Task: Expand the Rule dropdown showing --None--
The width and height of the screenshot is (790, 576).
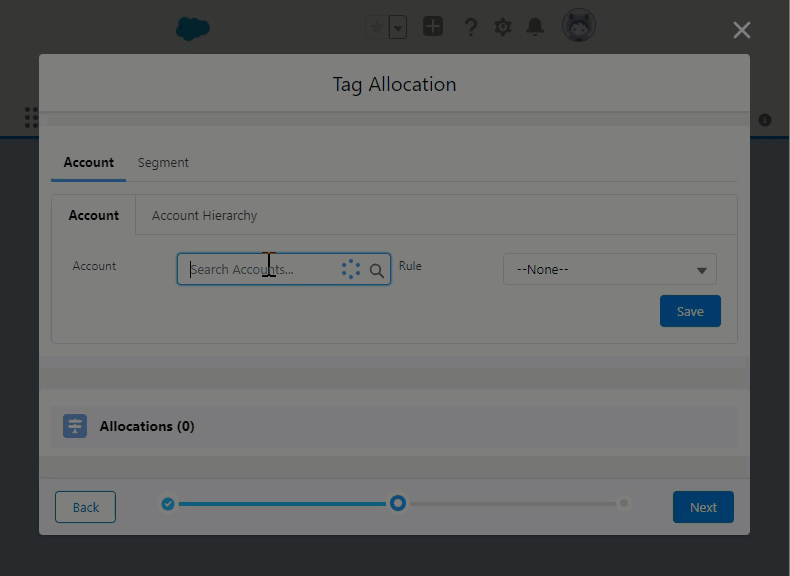Action: point(609,269)
